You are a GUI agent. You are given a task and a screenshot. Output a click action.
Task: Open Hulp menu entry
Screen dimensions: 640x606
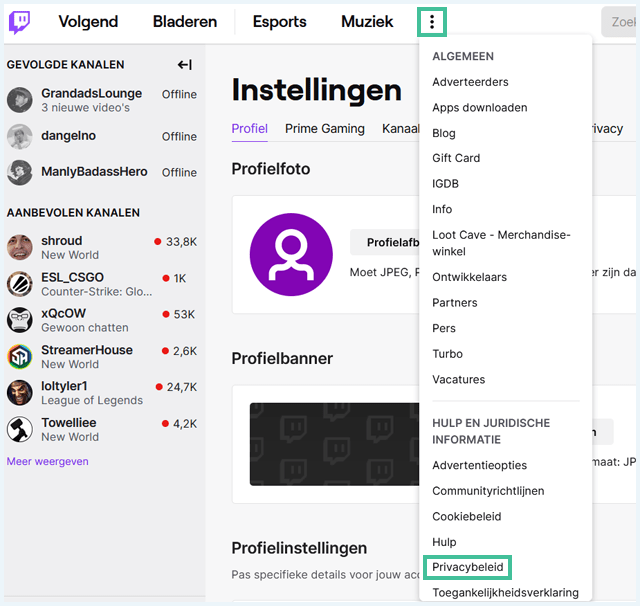point(444,542)
